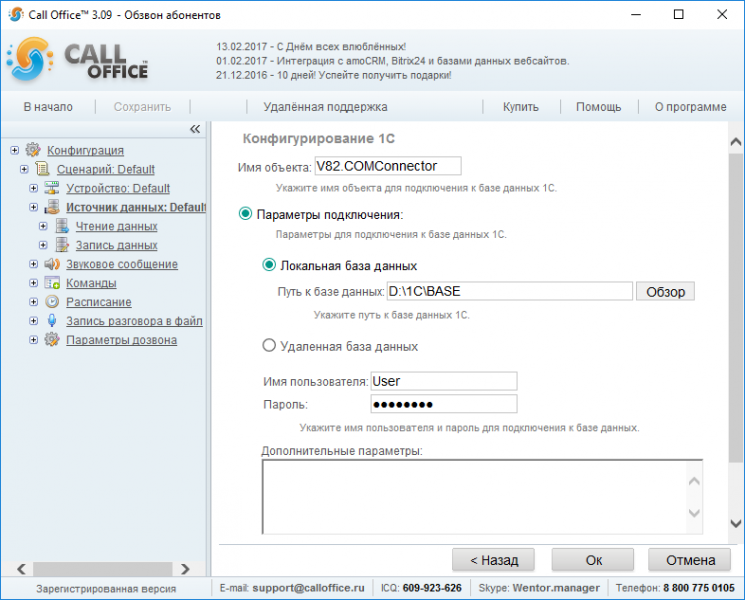Expand the Команды node
The height and width of the screenshot is (600, 745).
[34, 283]
